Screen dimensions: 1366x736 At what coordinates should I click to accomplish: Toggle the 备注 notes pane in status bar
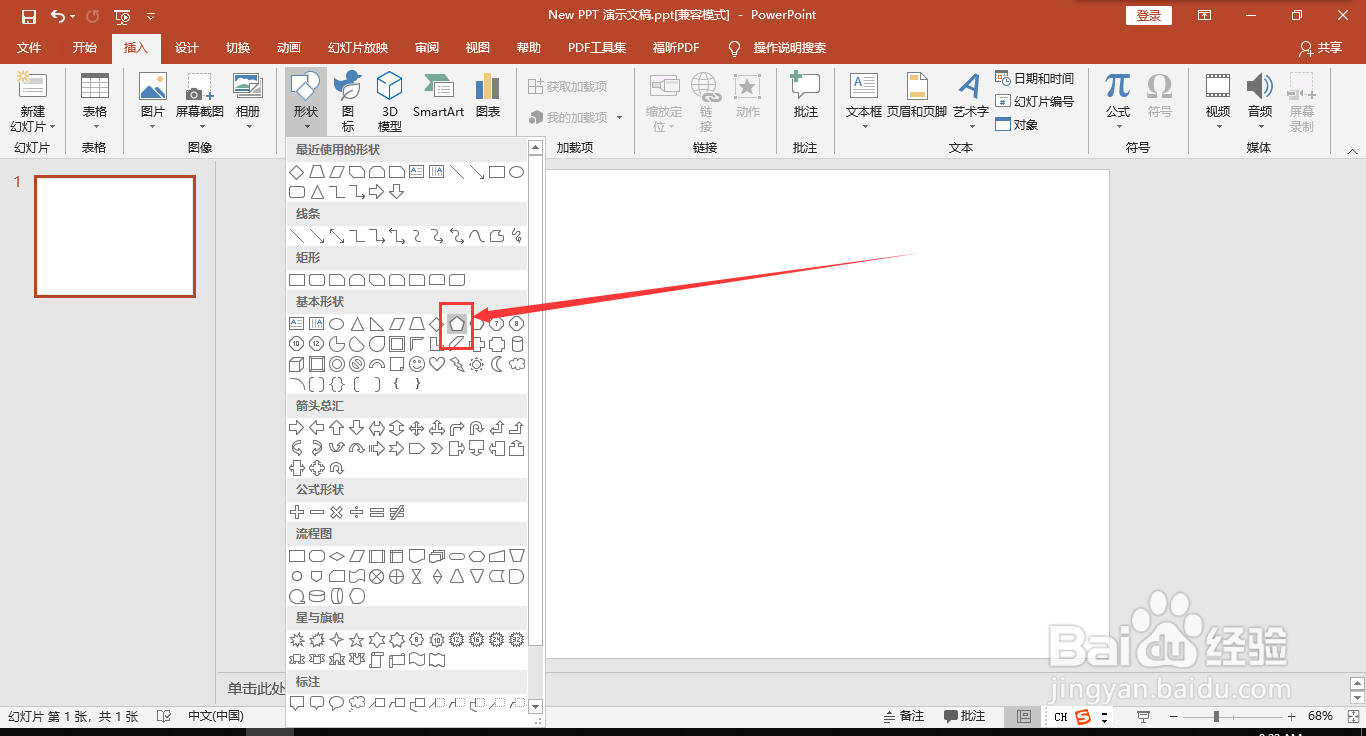pos(904,716)
